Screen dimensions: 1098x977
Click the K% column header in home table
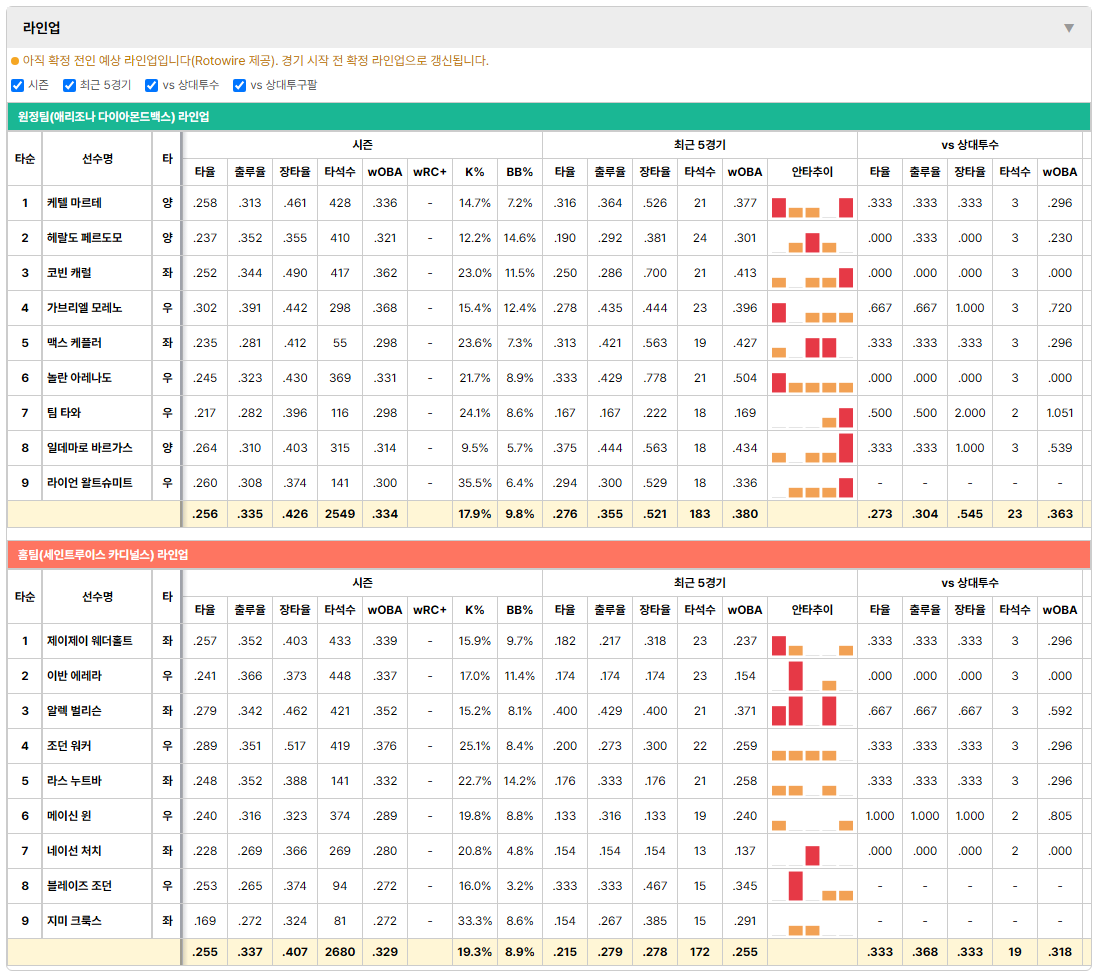(474, 610)
